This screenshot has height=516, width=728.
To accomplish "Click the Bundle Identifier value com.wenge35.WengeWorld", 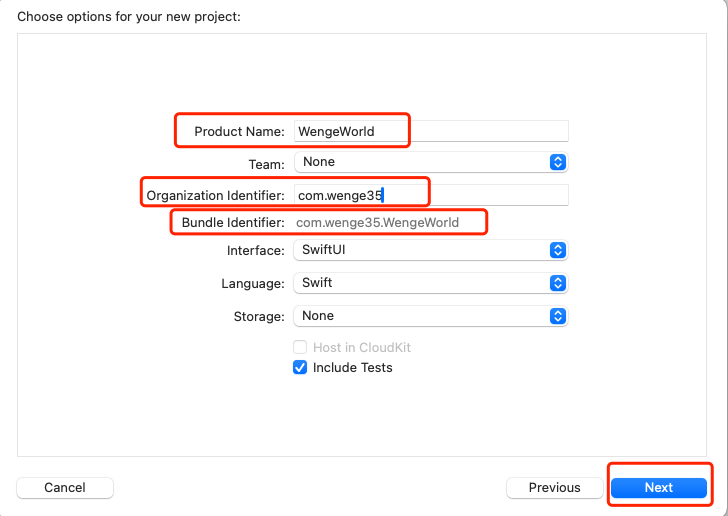I will click(x=378, y=222).
